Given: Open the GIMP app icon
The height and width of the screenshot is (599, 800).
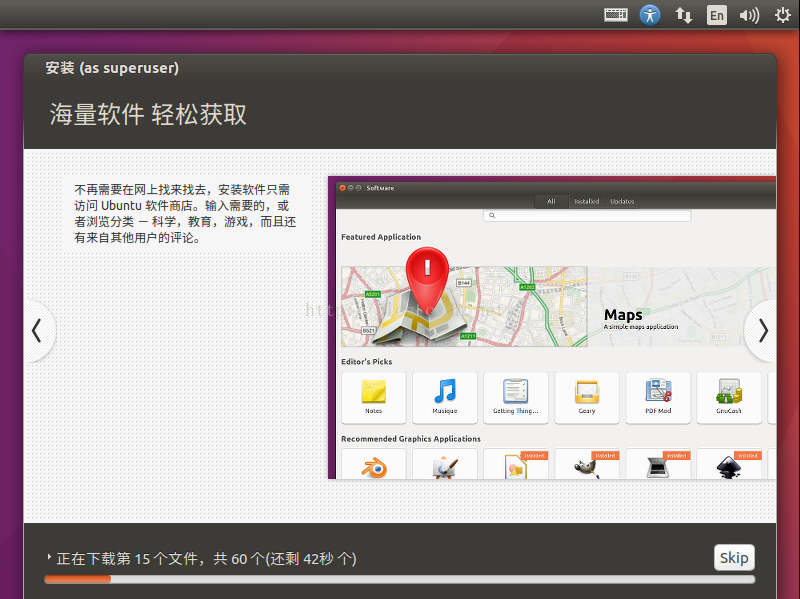Looking at the screenshot, I should (x=587, y=467).
